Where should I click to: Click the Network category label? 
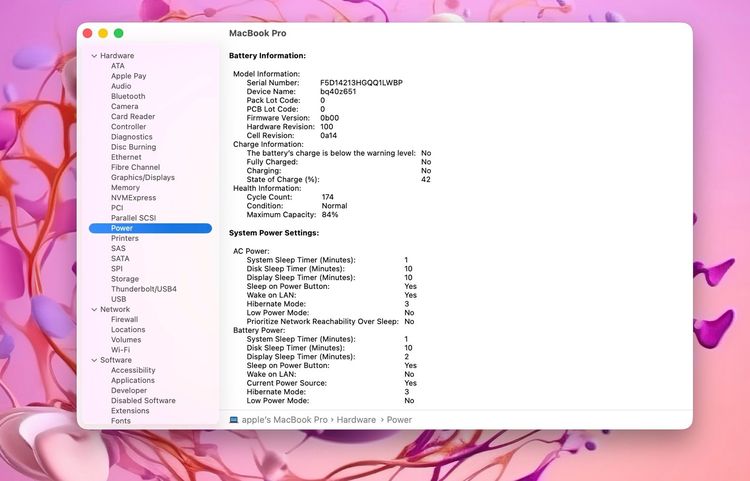[x=115, y=309]
